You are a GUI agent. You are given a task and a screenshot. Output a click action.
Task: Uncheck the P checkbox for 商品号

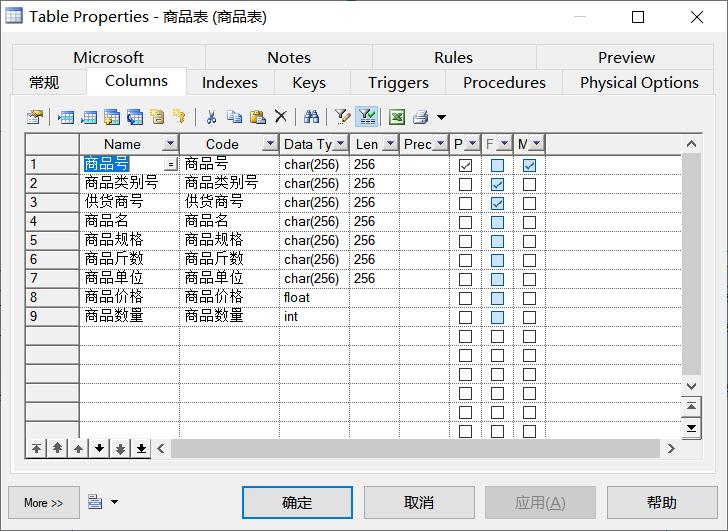click(x=465, y=165)
